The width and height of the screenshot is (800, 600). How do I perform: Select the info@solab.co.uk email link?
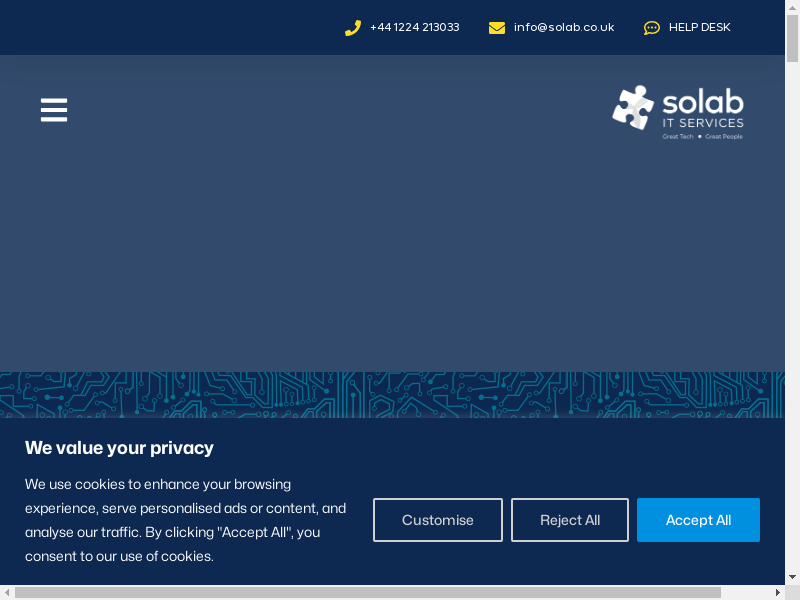564,28
